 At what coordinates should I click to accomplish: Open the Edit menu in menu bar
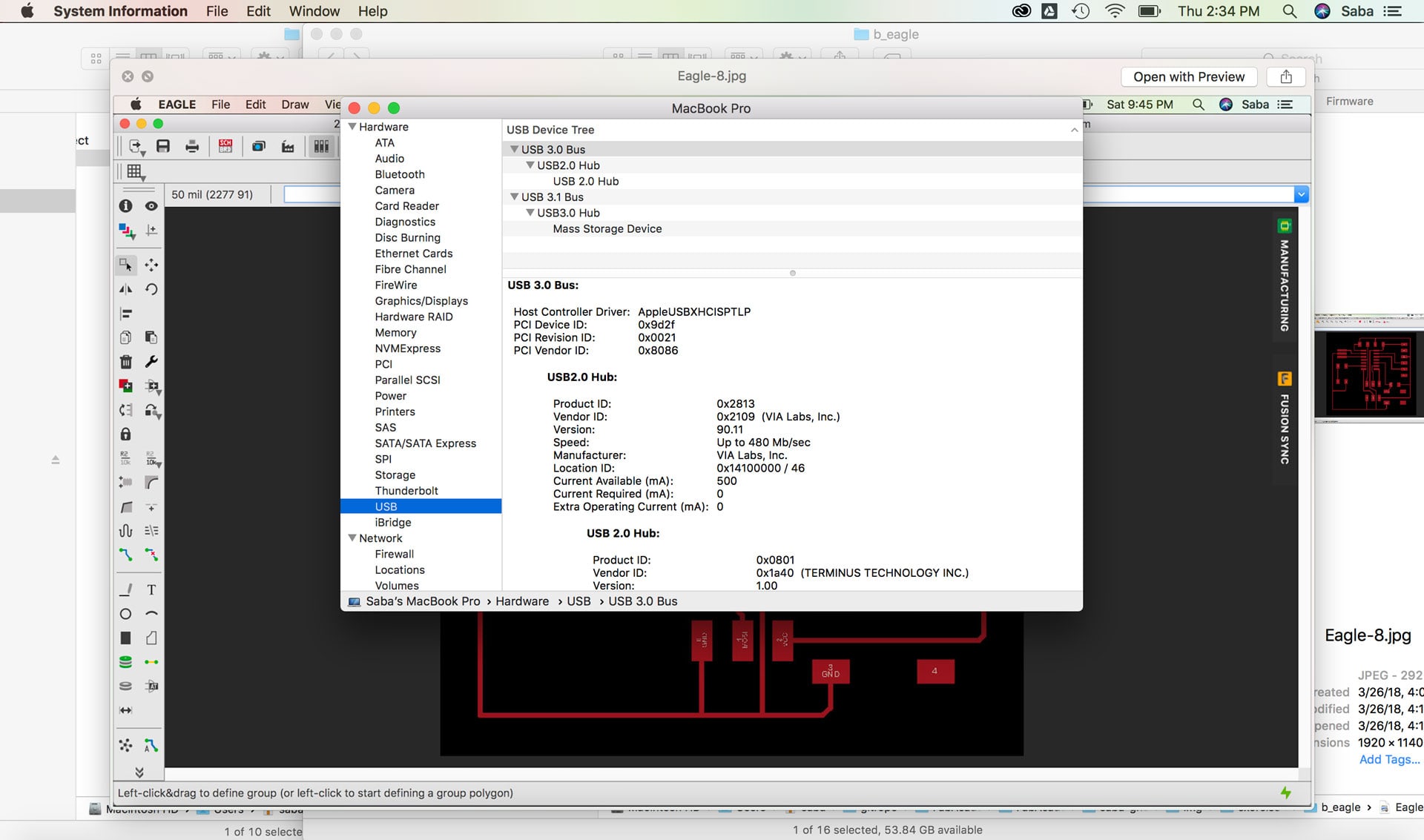(258, 11)
